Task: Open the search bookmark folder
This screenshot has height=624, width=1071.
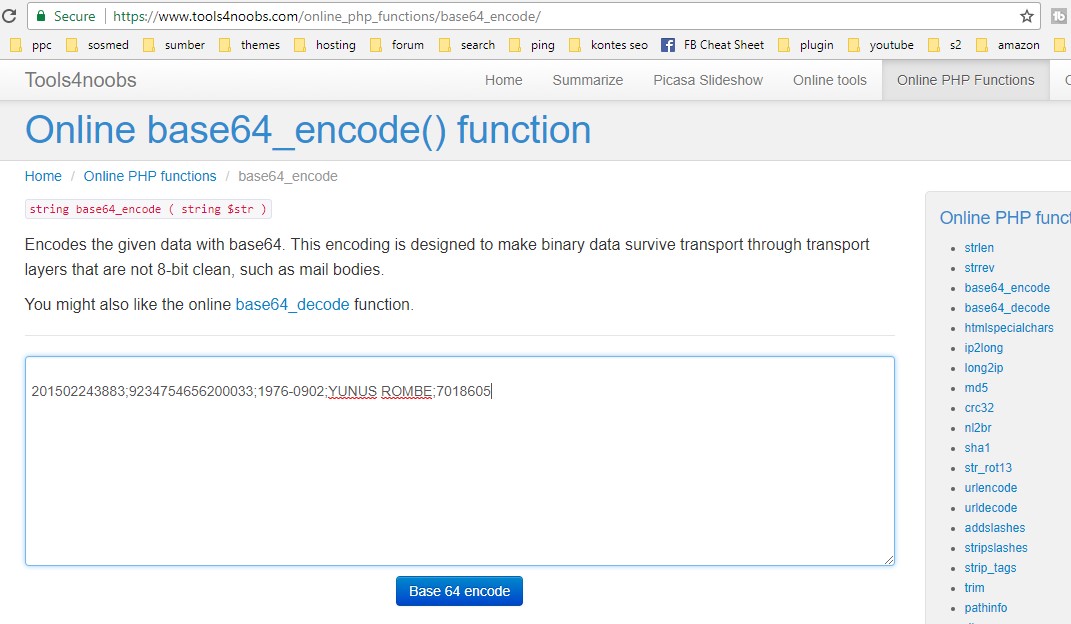Action: 467,45
